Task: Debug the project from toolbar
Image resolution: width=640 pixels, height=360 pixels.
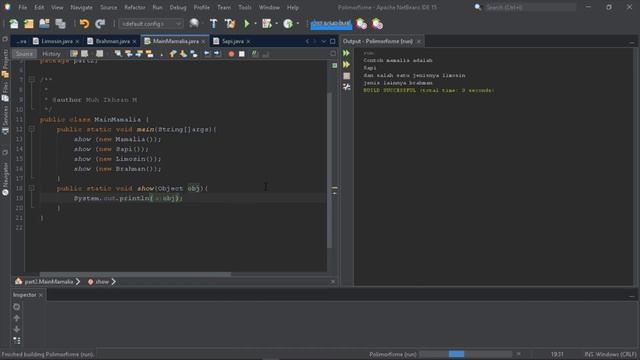Action: point(267,24)
